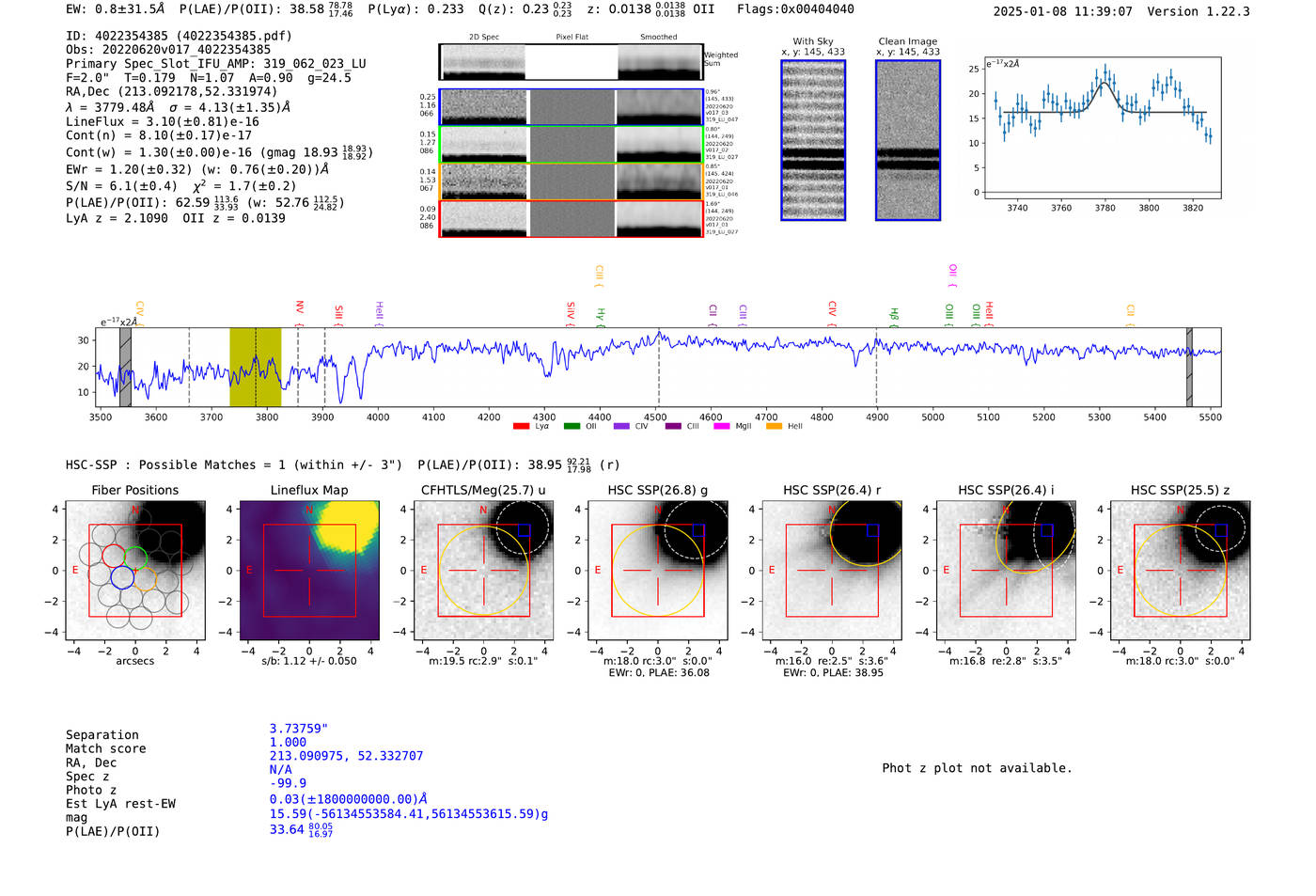This screenshot has width=1316, height=896.
Task: Select the green-framed 2D fiber spectrum row
Action: (x=572, y=144)
